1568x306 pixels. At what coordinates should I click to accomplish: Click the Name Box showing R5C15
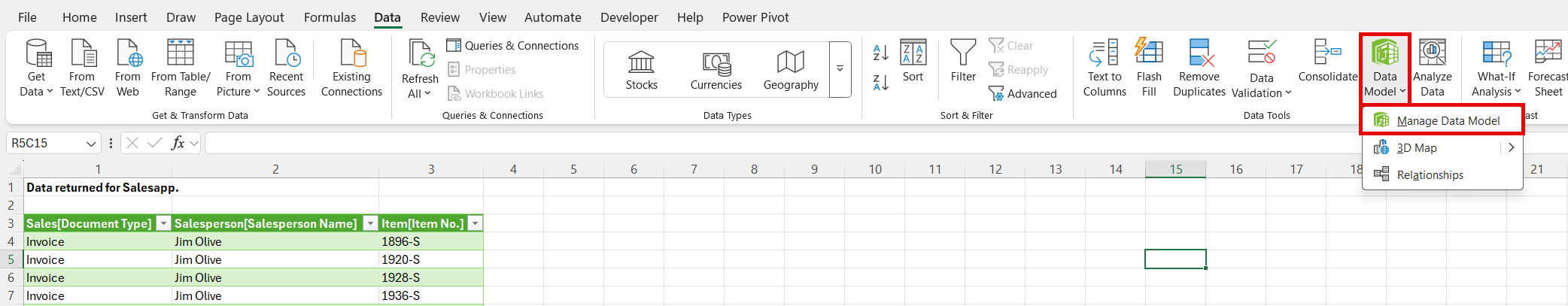[45, 143]
